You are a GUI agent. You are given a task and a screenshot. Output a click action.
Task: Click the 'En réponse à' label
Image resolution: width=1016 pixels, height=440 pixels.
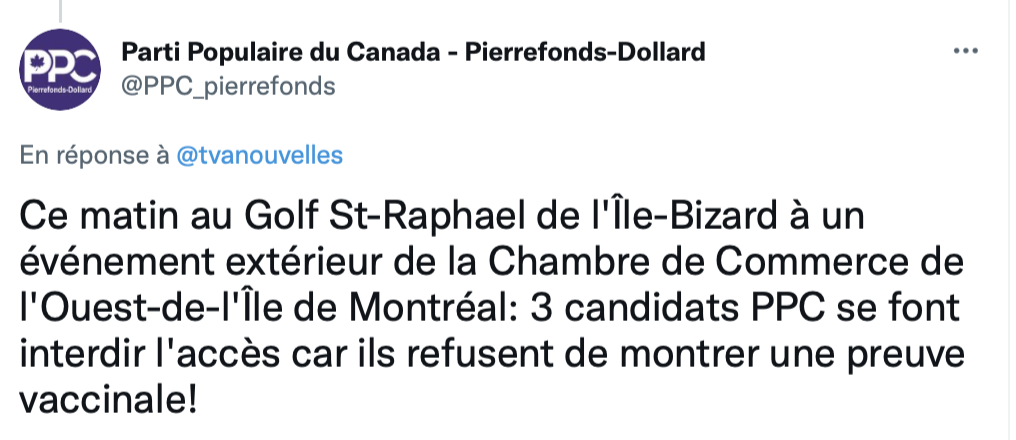pos(95,156)
